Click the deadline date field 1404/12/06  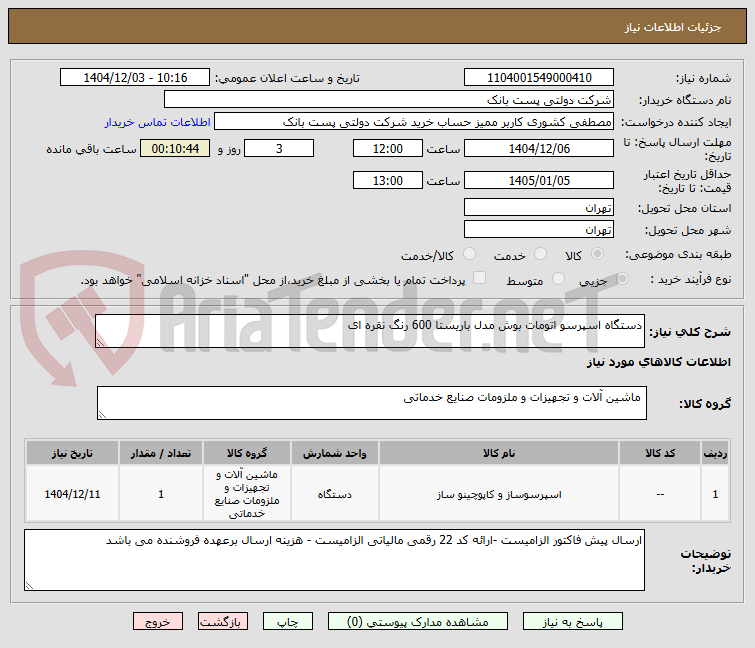tap(539, 148)
